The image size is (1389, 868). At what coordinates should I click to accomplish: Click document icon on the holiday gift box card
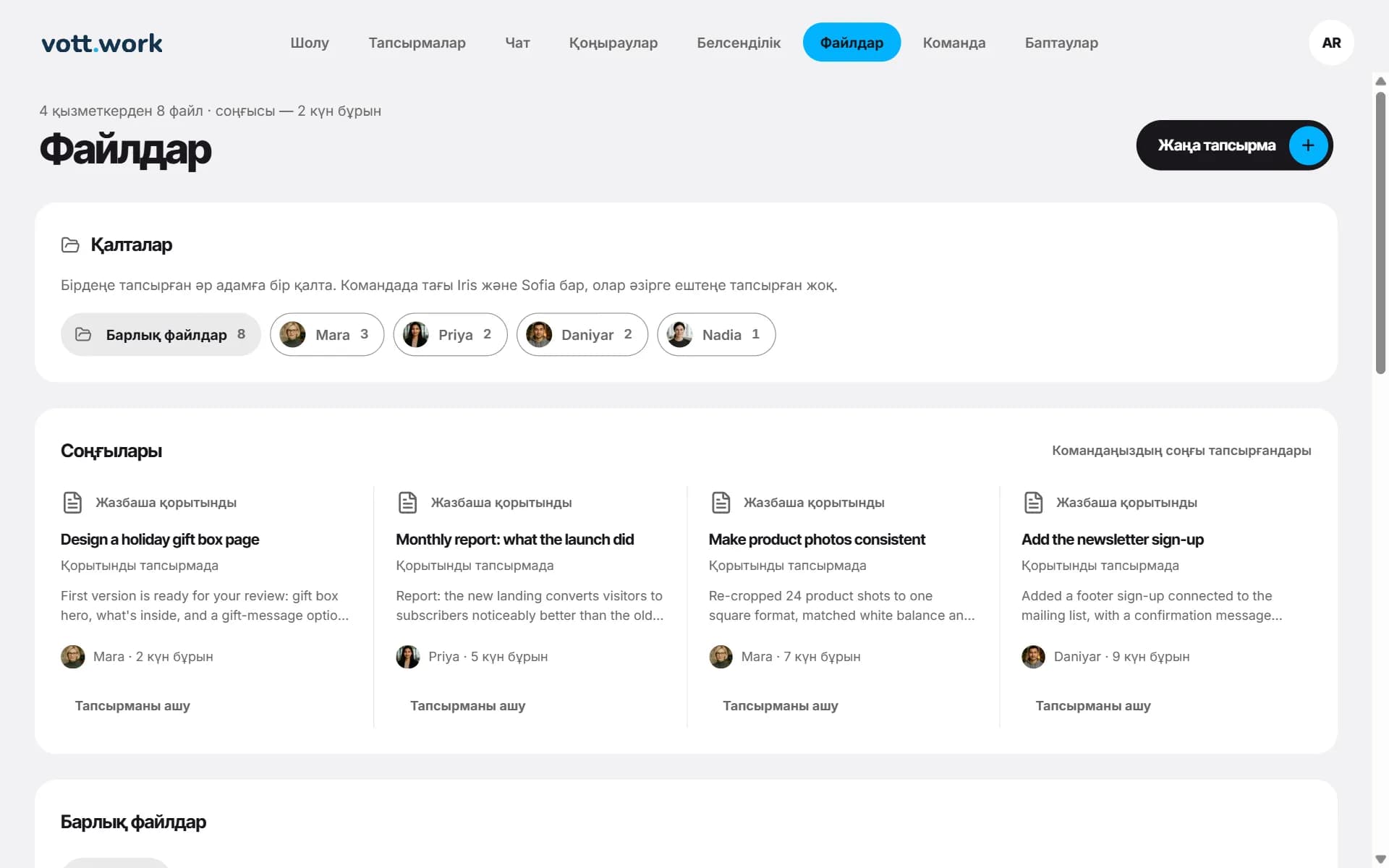[x=72, y=502]
